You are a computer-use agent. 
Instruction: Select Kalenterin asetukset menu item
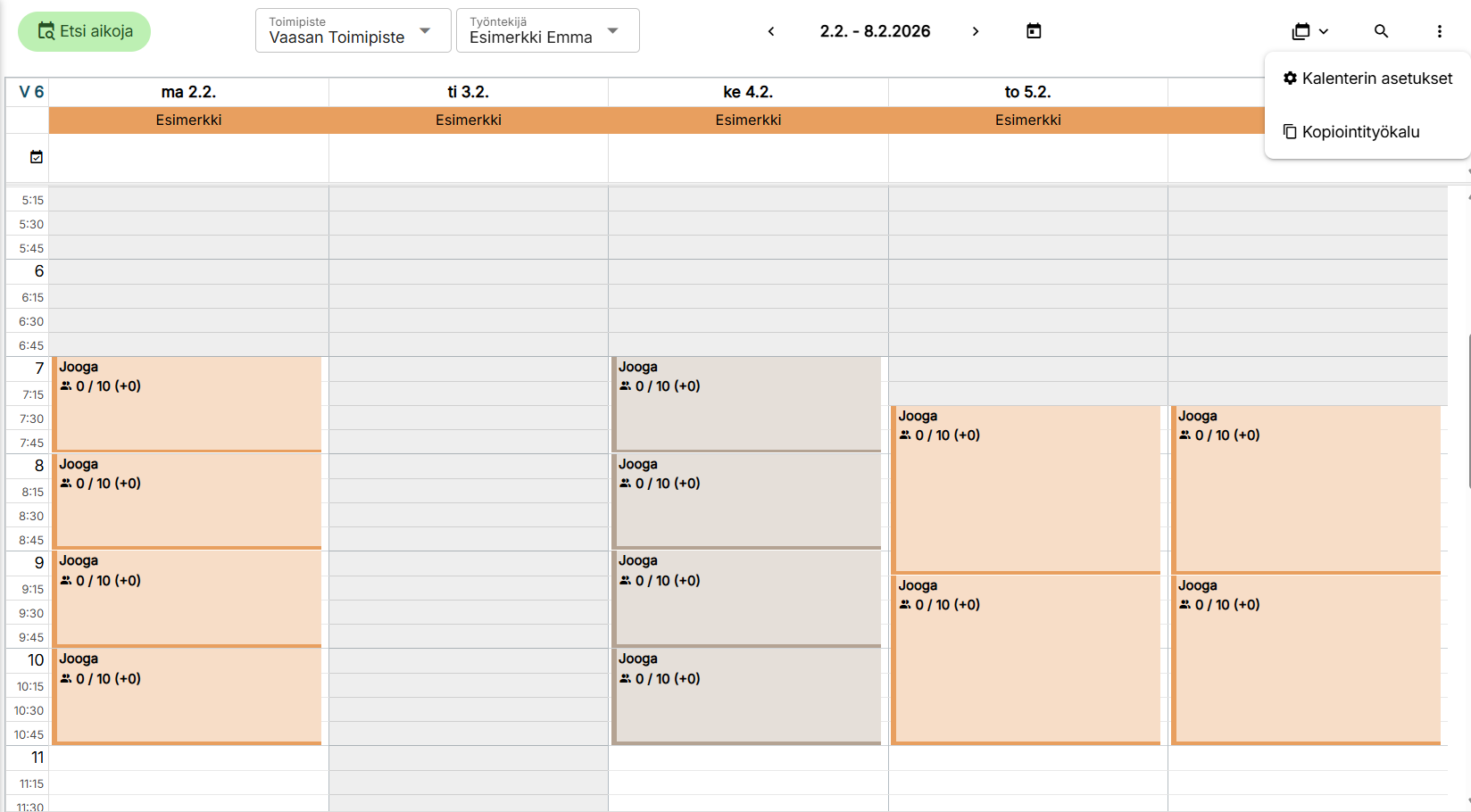(1367, 79)
